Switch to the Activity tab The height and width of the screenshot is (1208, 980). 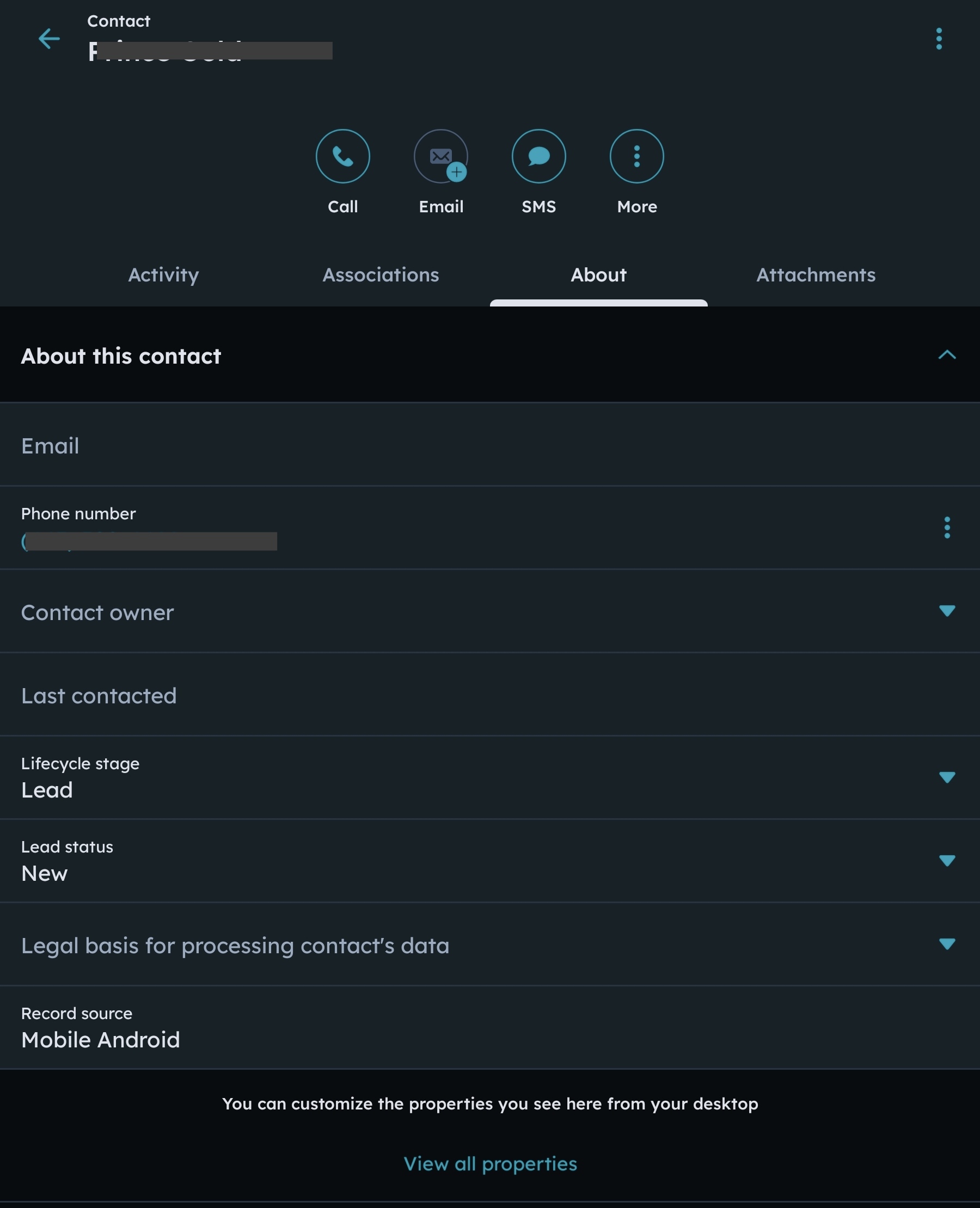164,275
